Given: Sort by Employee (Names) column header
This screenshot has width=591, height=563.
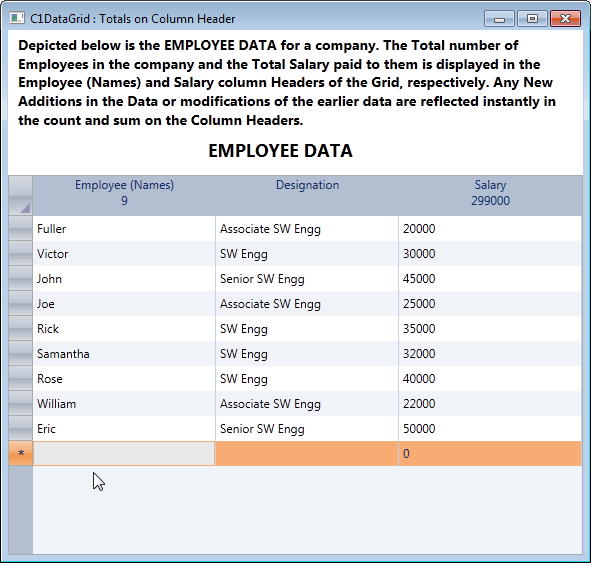Looking at the screenshot, I should pyautogui.click(x=124, y=195).
